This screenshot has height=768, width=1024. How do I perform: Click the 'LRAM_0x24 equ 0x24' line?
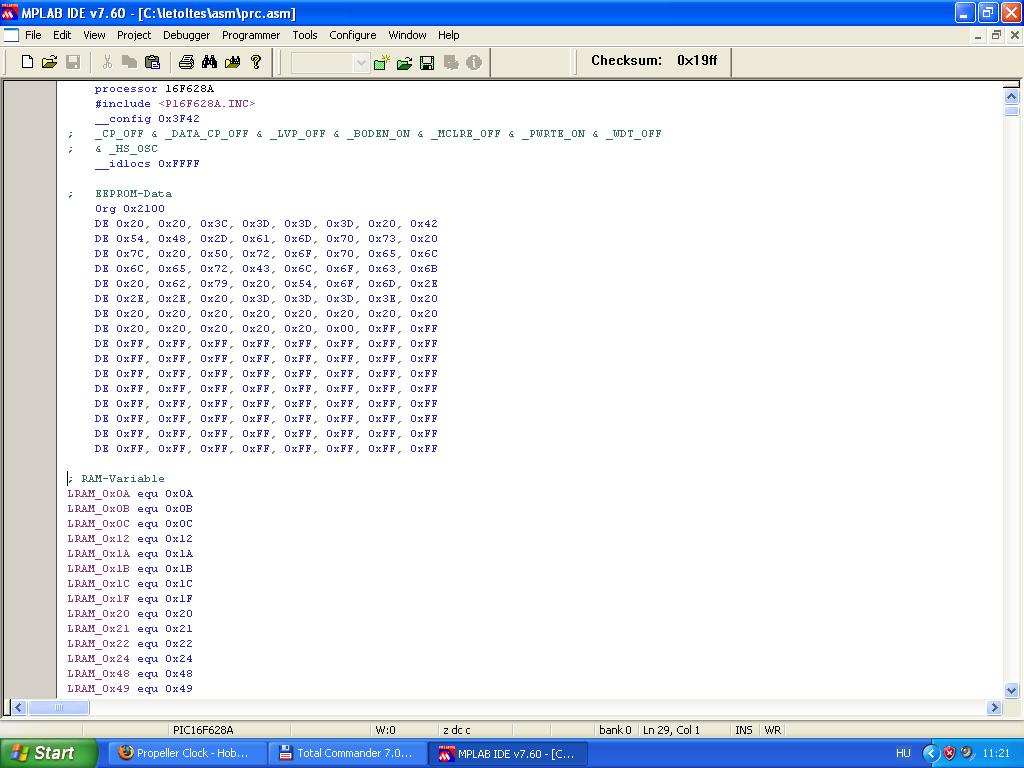130,659
